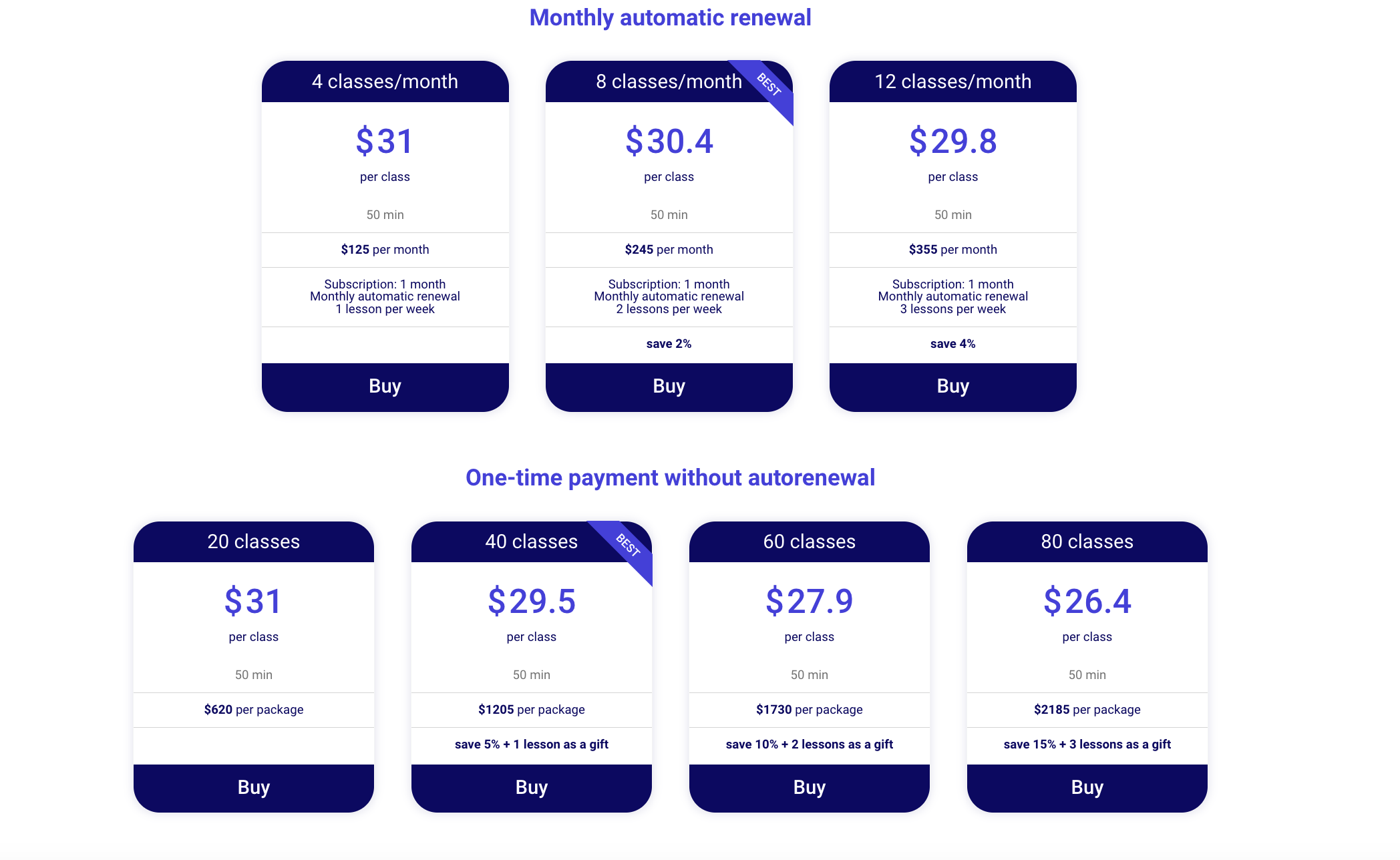1400x860 pixels.
Task: Buy the 4 classes/month plan
Action: click(385, 387)
